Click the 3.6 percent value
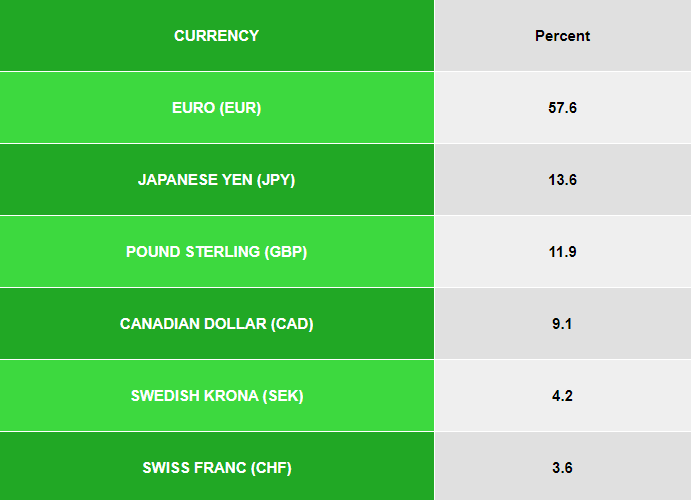691x500 pixels. click(x=563, y=467)
